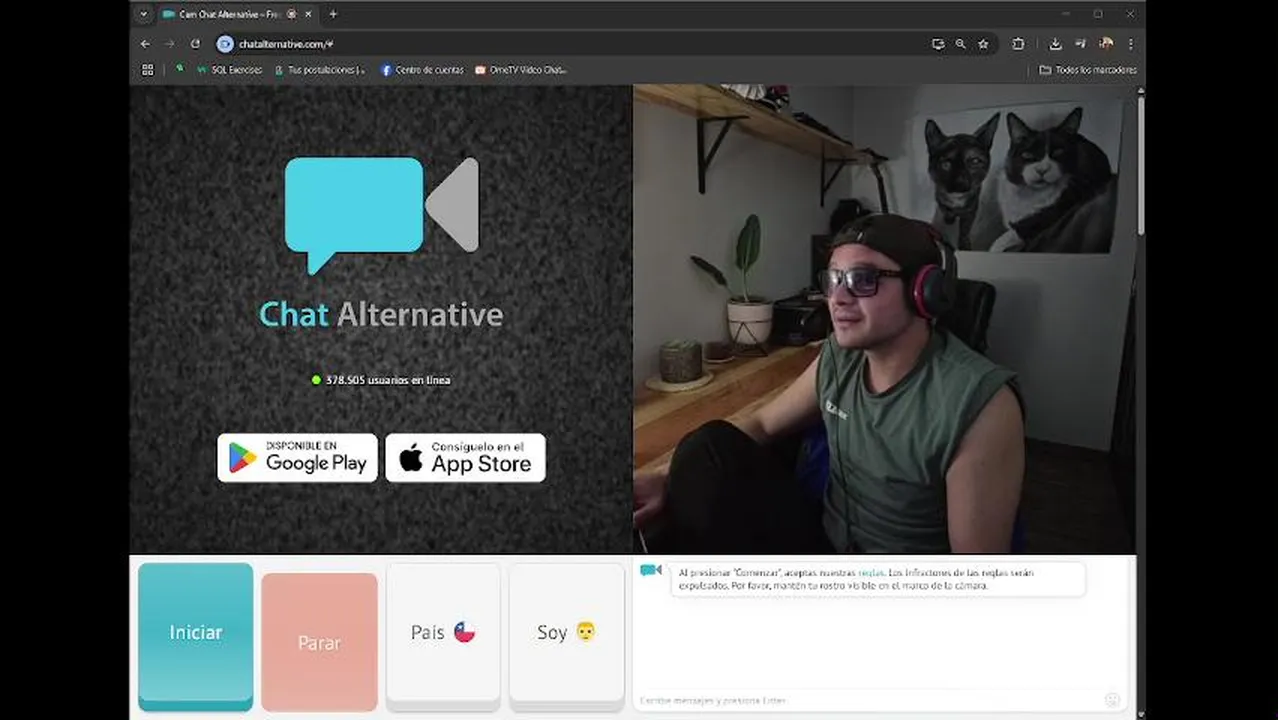Click the recording indicator on the tab

click(x=291, y=14)
